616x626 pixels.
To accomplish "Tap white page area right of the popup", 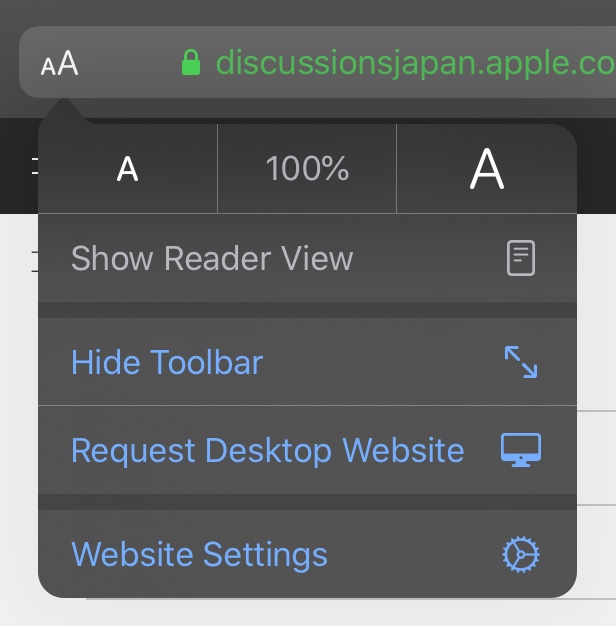I will [597, 350].
